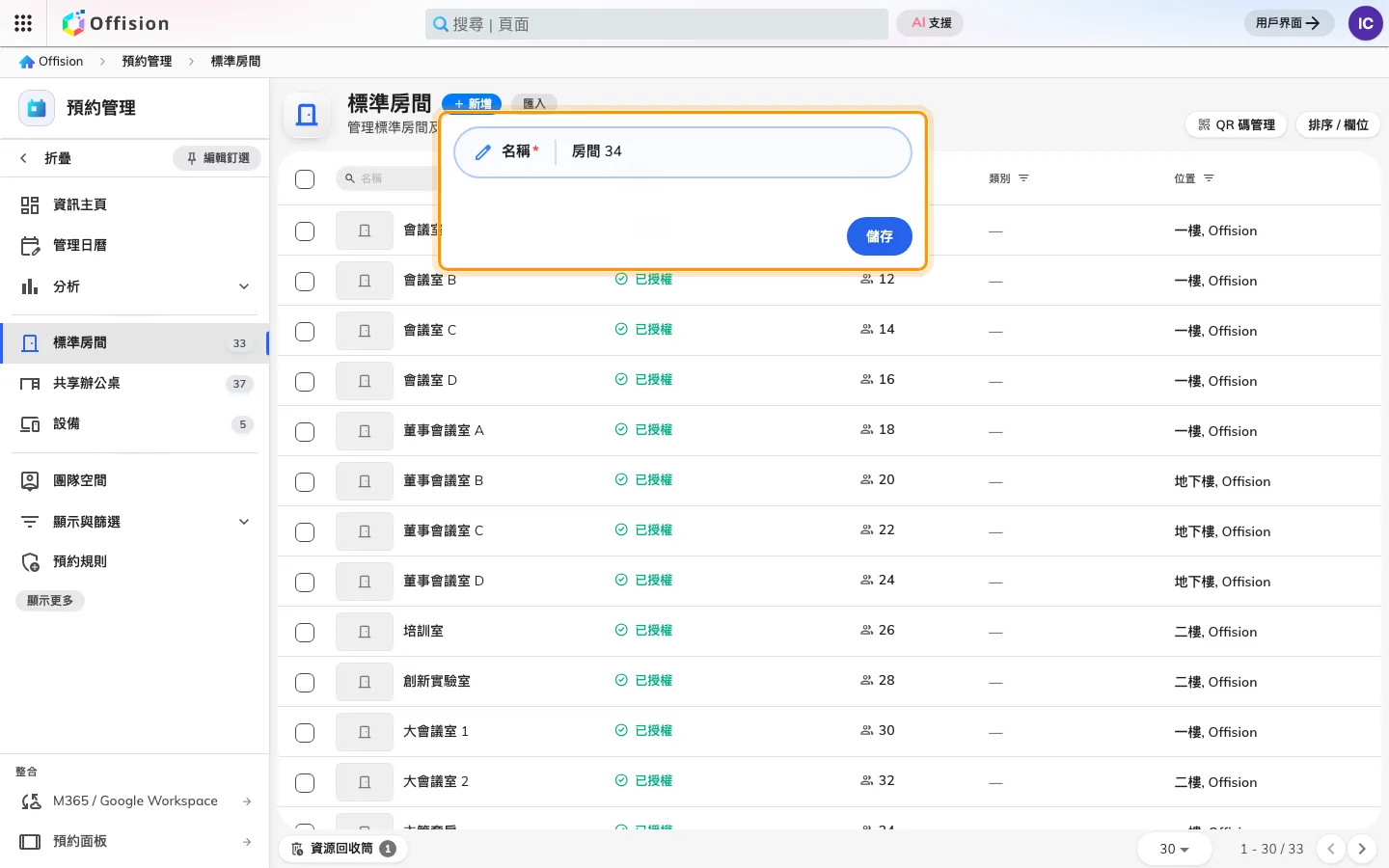
Task: Open 排序 / 欄位 settings
Action: point(1338,124)
